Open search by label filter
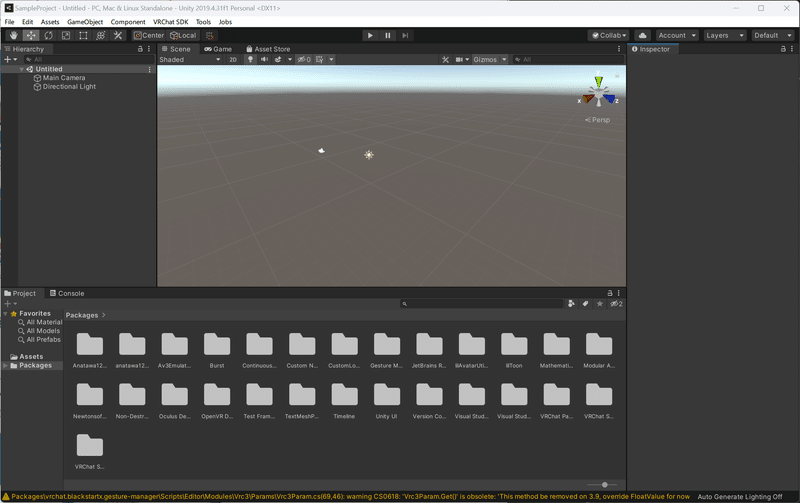Screen dimensions: 800x503 point(586,304)
